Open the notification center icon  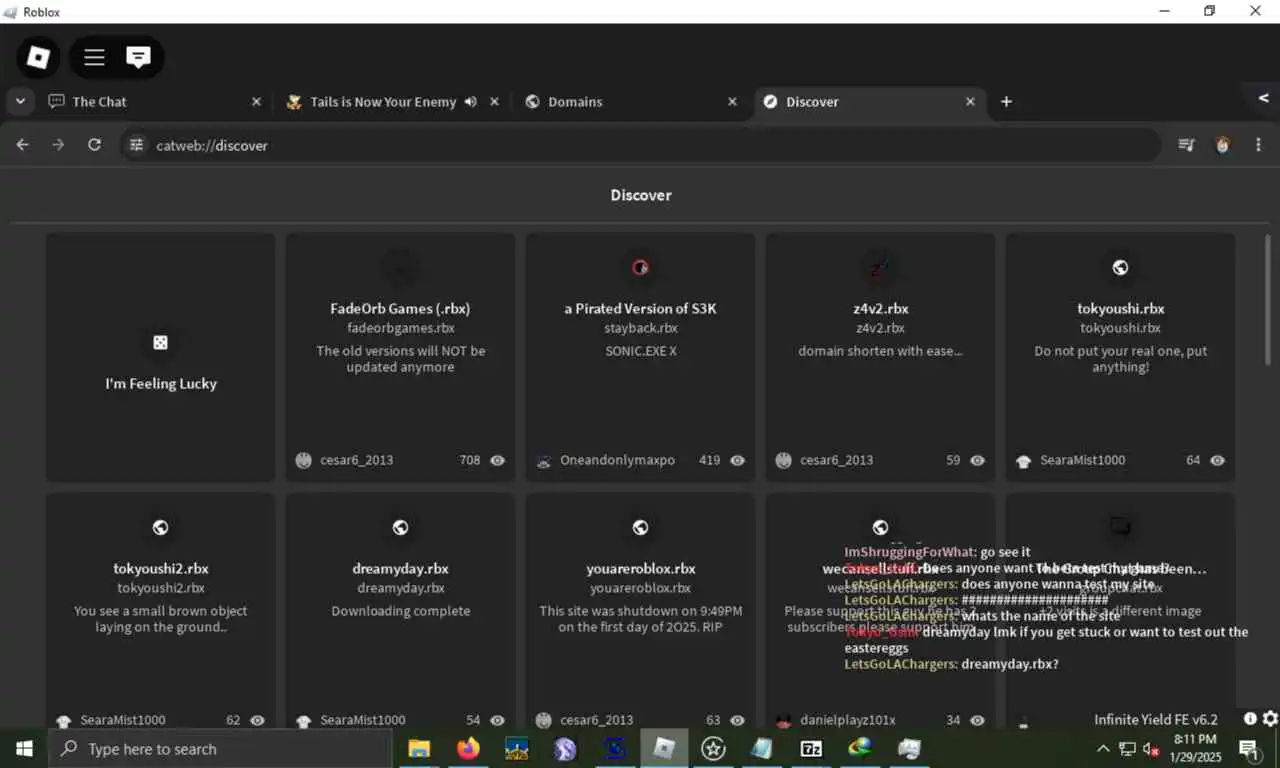tap(1248, 748)
